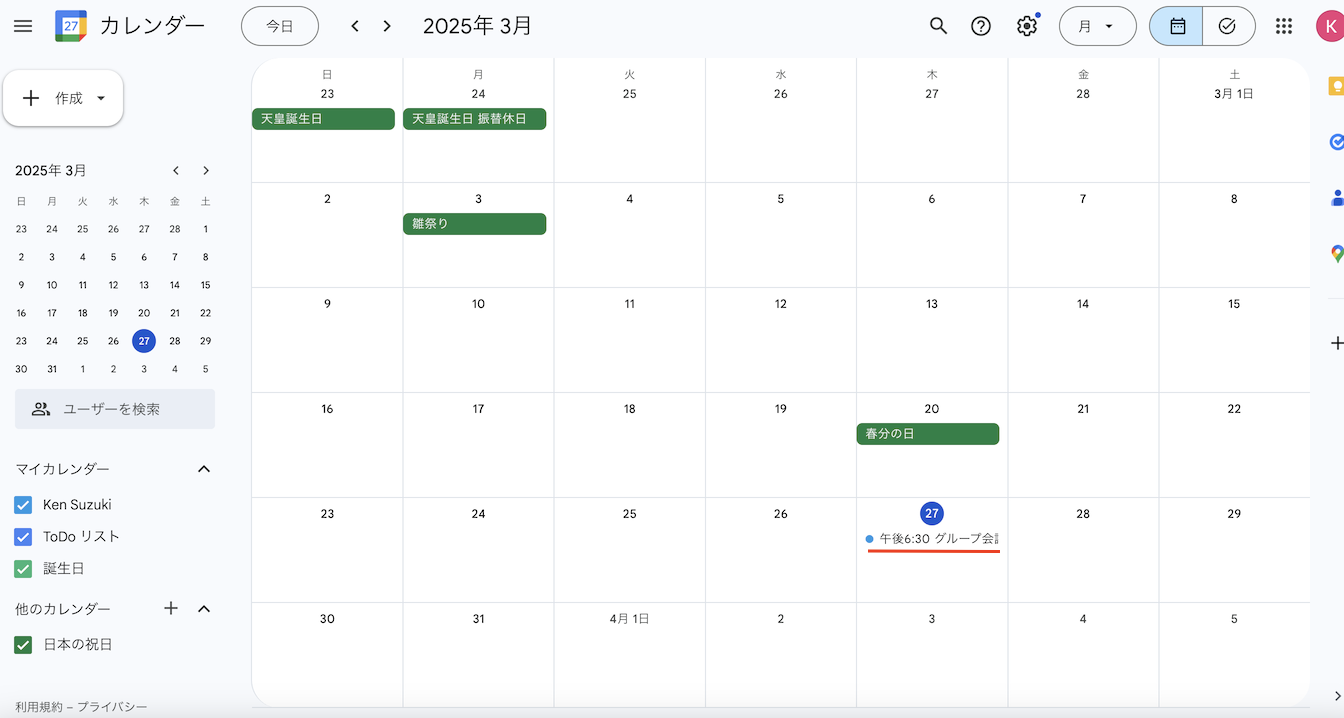1344x718 pixels.
Task: Uncheck the Ken Suzuki calendar
Action: 24,505
